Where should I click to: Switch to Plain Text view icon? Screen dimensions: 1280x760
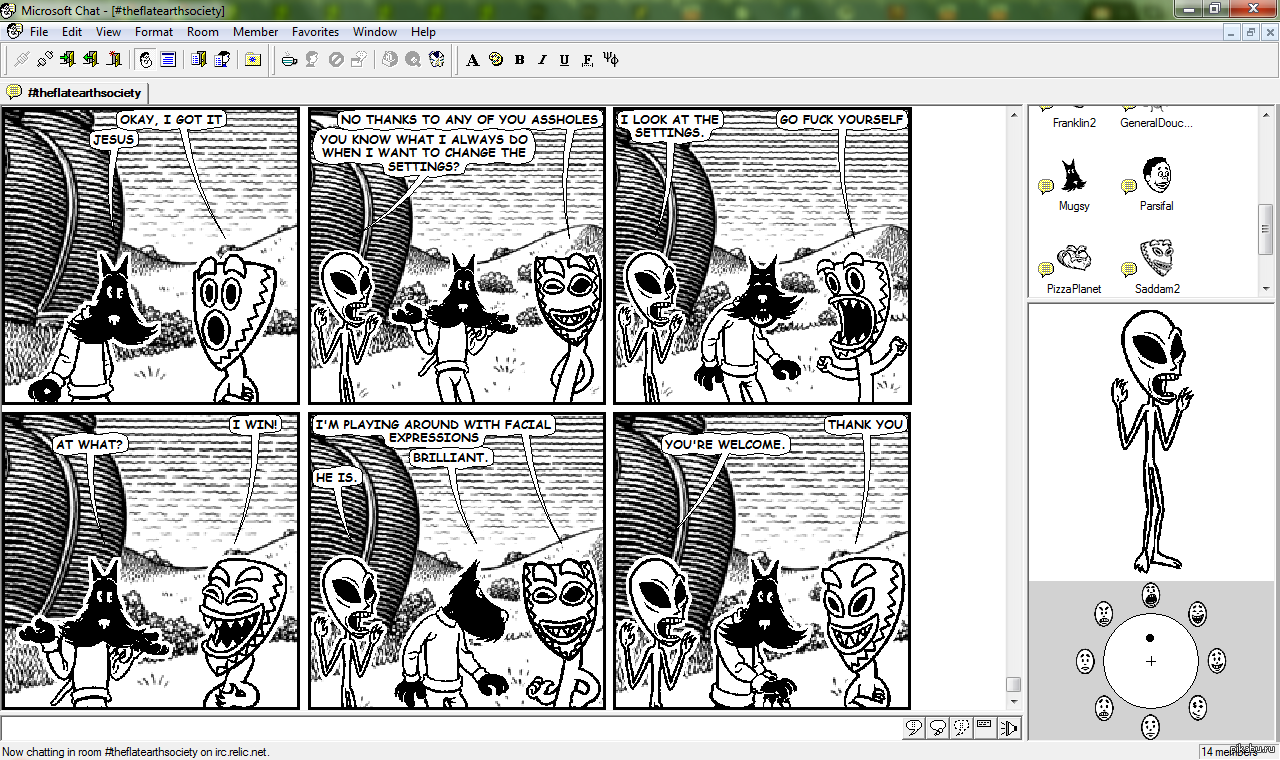168,60
